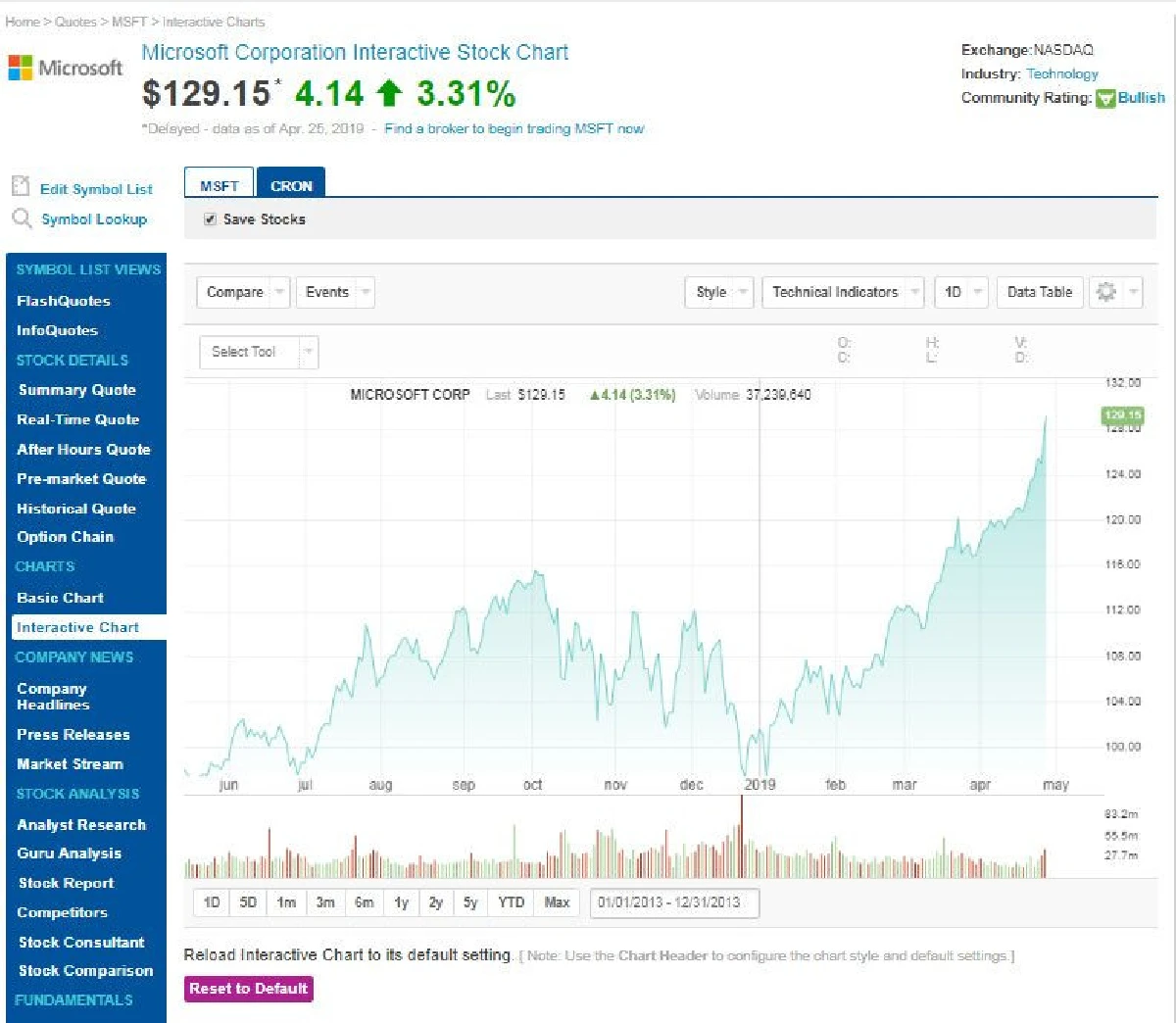Select the 6m time range button
The height and width of the screenshot is (1023, 1176).
[364, 902]
